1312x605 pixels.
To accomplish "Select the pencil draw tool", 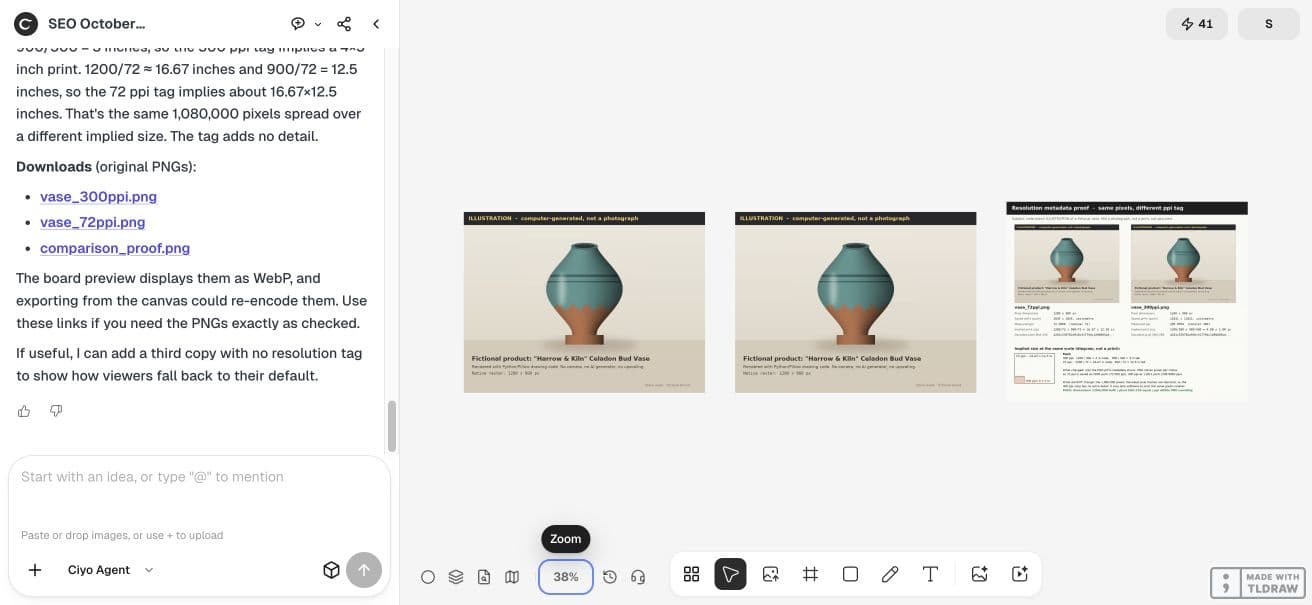I will (x=890, y=574).
